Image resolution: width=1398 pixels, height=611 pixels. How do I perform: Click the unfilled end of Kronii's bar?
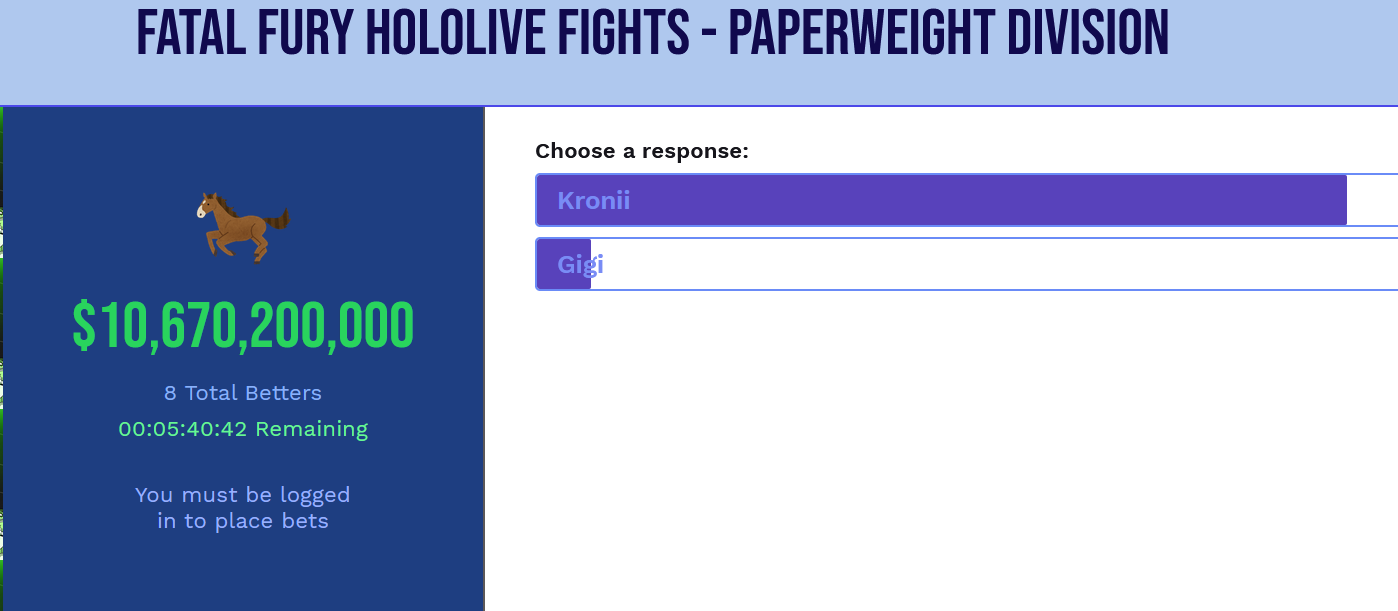tap(1372, 200)
